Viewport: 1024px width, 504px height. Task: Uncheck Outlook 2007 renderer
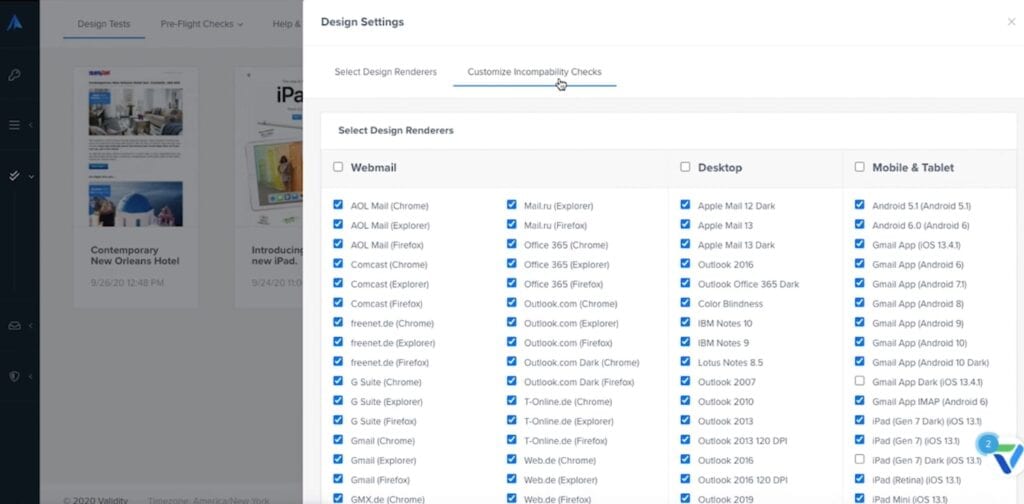pos(684,381)
